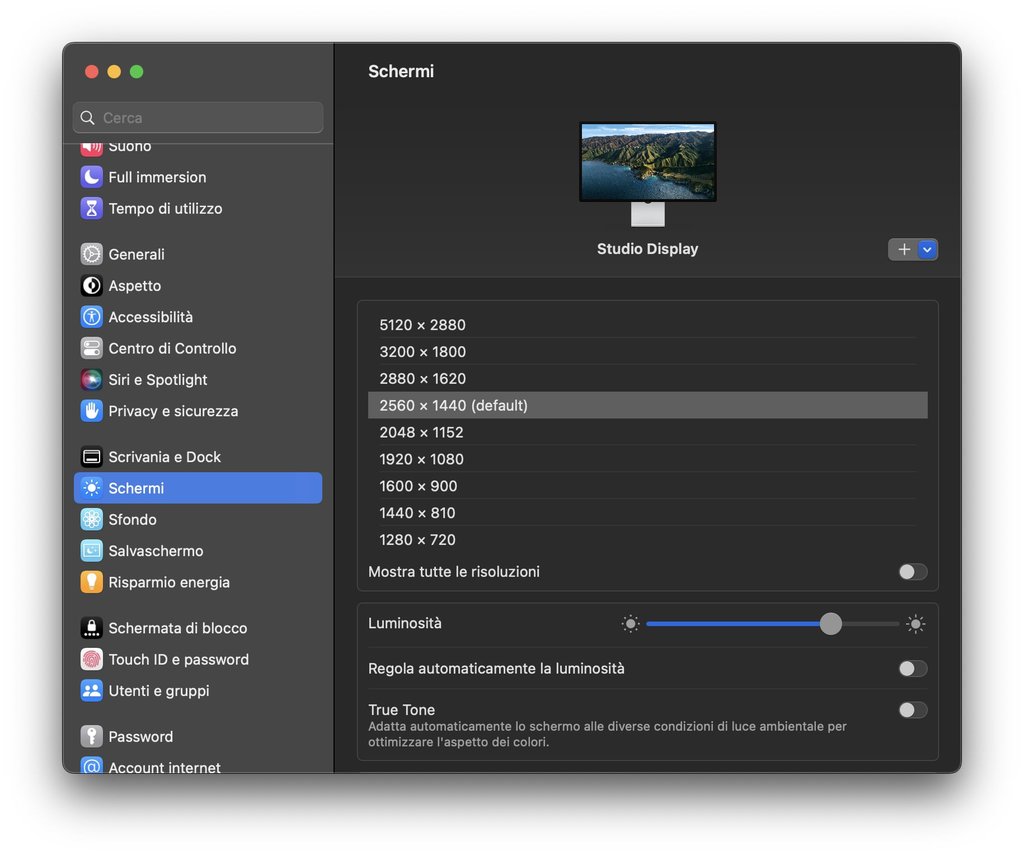Select the Privacy e sicurezza hand icon
The width and height of the screenshot is (1024, 856).
[92, 411]
